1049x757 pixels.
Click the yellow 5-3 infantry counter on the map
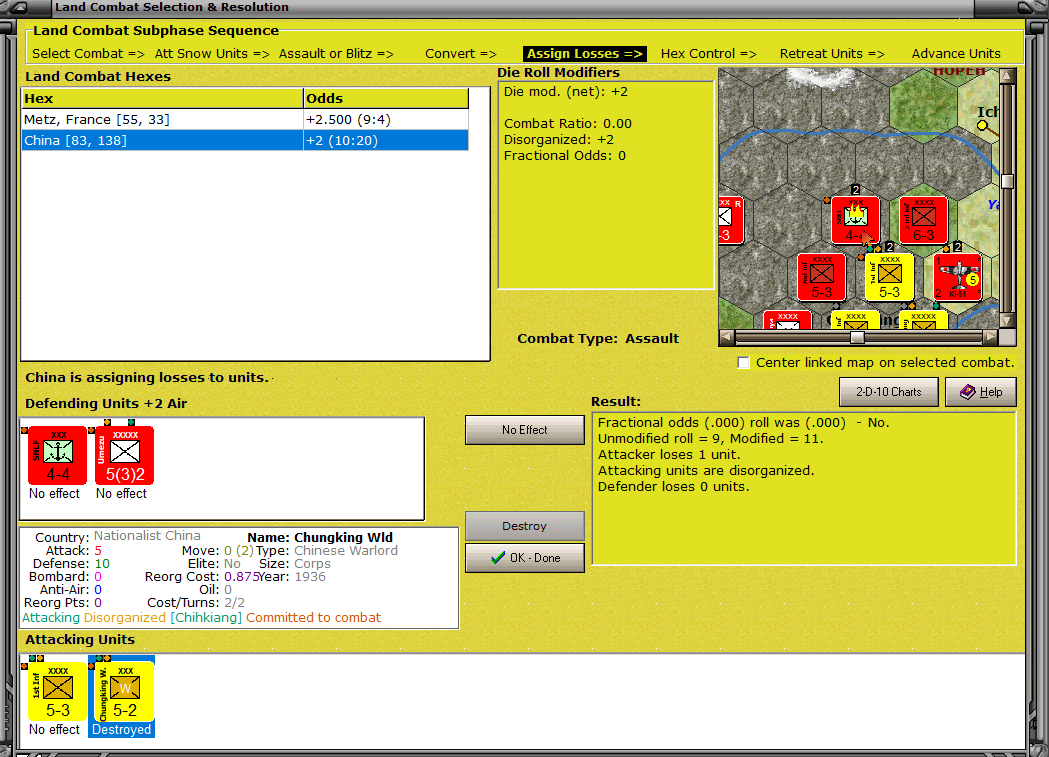point(889,278)
